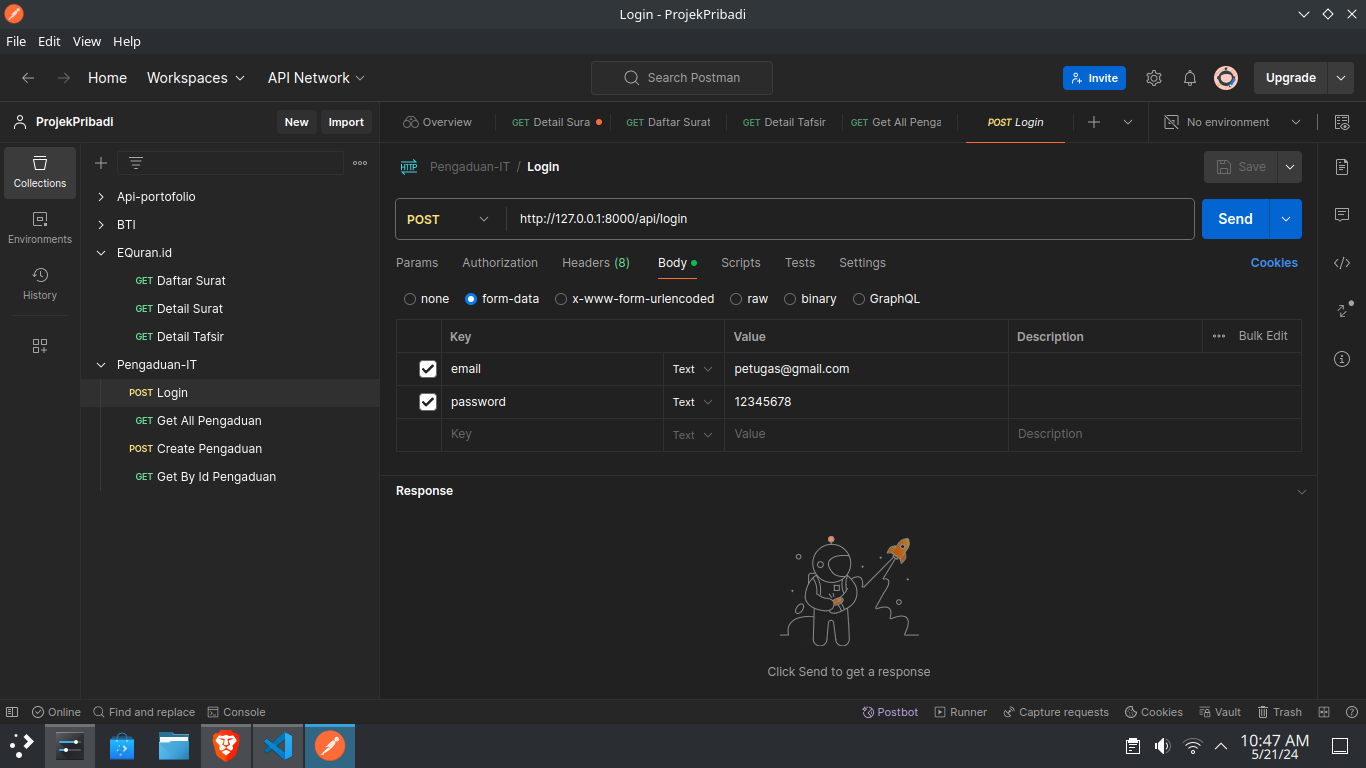Open the Postman Console from the status bar

[x=237, y=711]
